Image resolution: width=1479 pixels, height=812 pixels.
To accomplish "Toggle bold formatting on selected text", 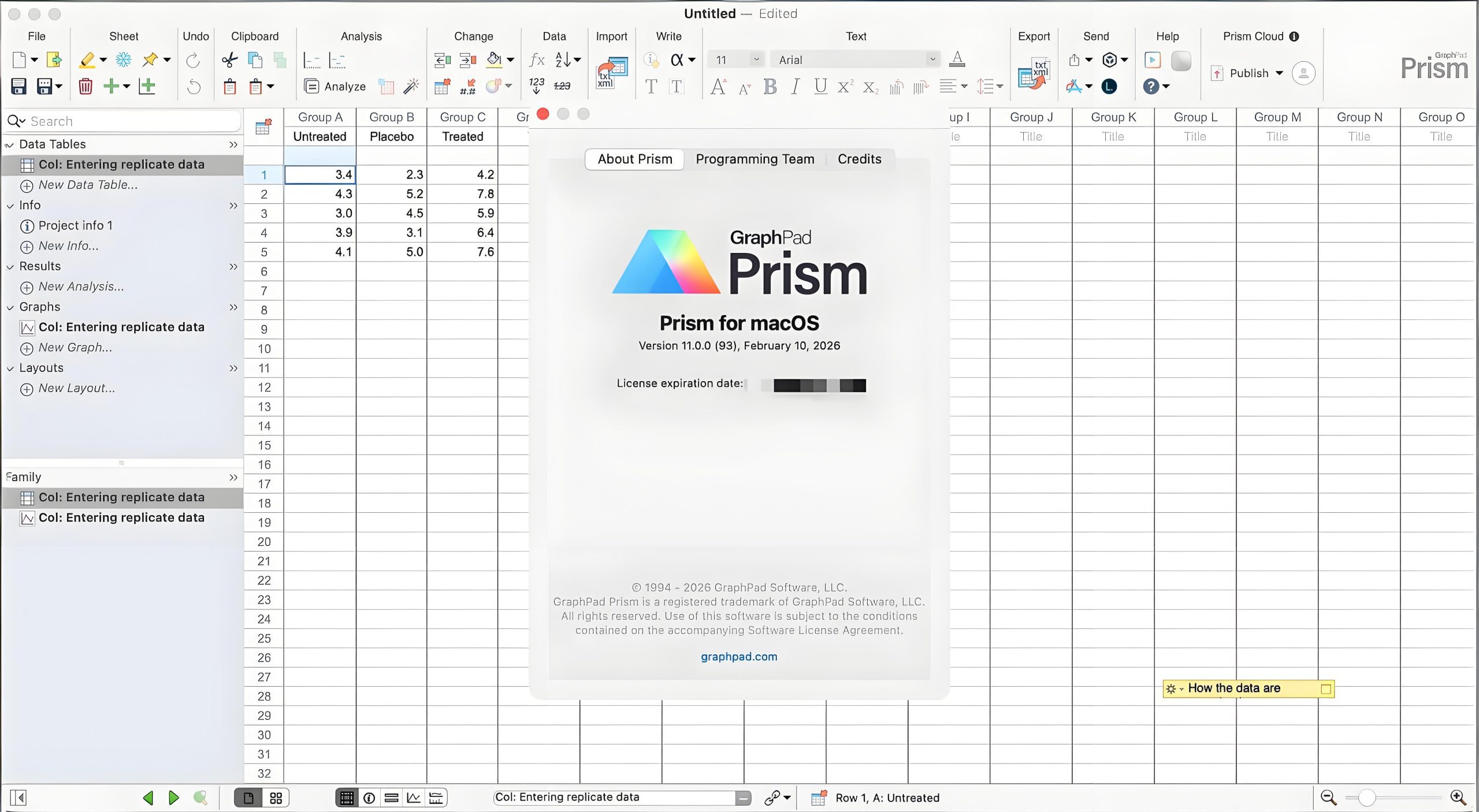I will [770, 87].
